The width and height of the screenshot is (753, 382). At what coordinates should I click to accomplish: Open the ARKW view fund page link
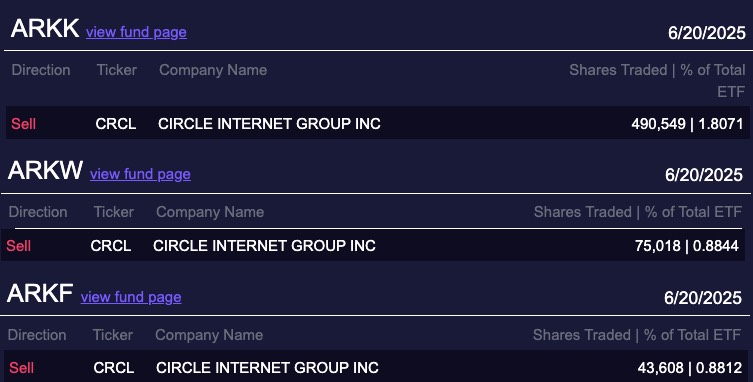[140, 174]
